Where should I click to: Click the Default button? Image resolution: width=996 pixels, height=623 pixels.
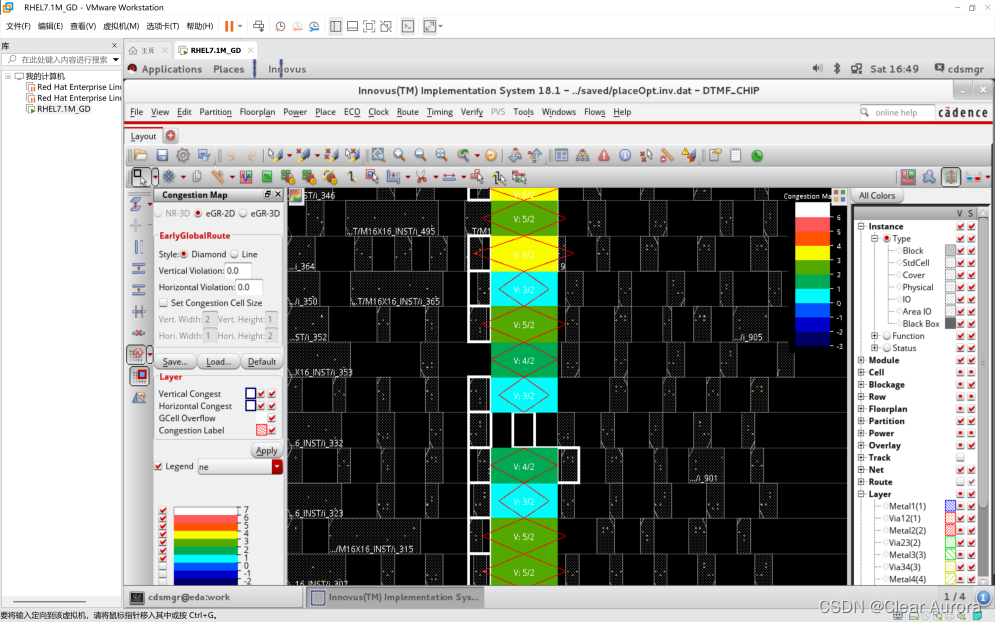click(x=262, y=361)
